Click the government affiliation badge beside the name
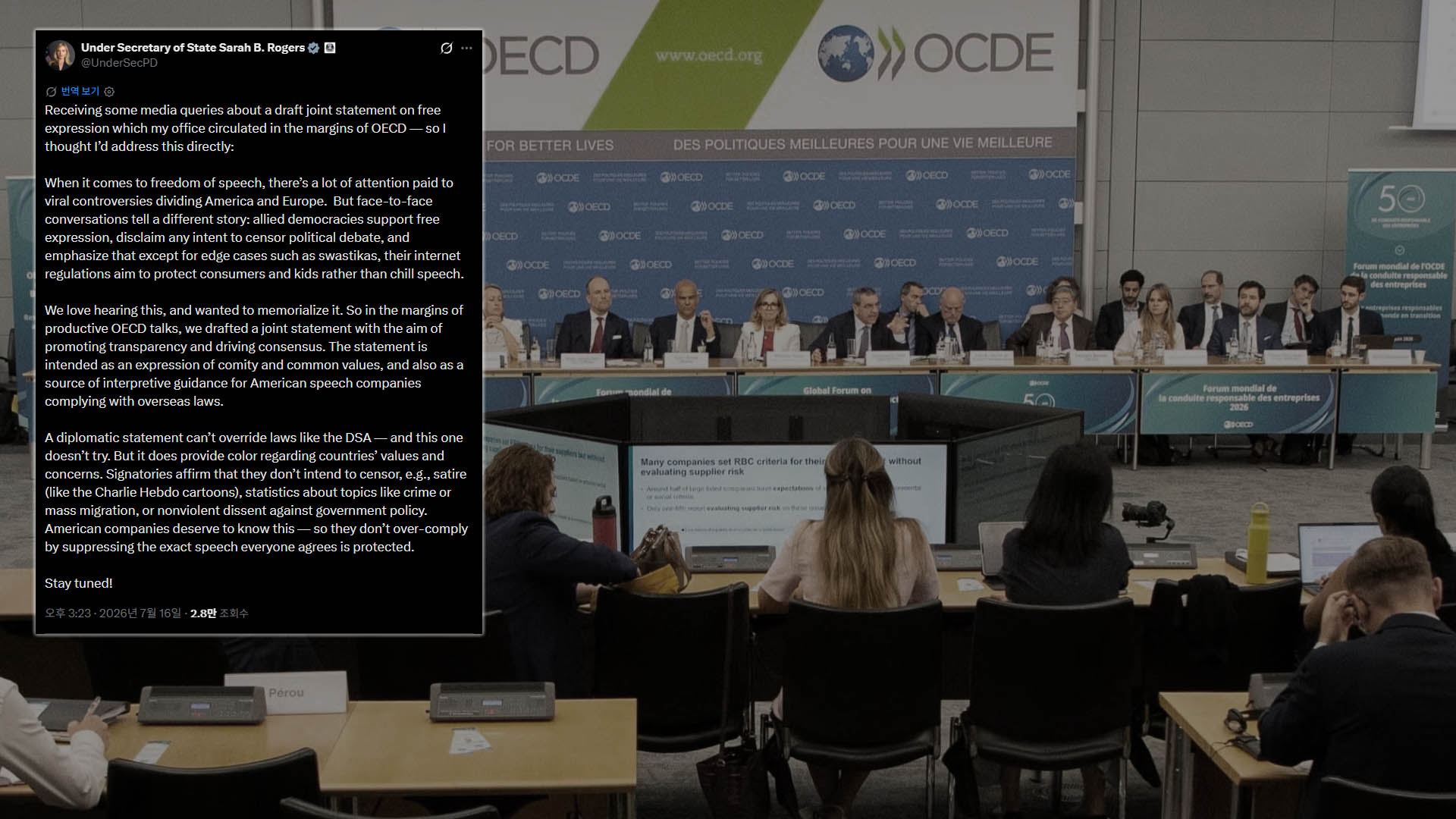Image resolution: width=1456 pixels, height=819 pixels. click(x=330, y=48)
